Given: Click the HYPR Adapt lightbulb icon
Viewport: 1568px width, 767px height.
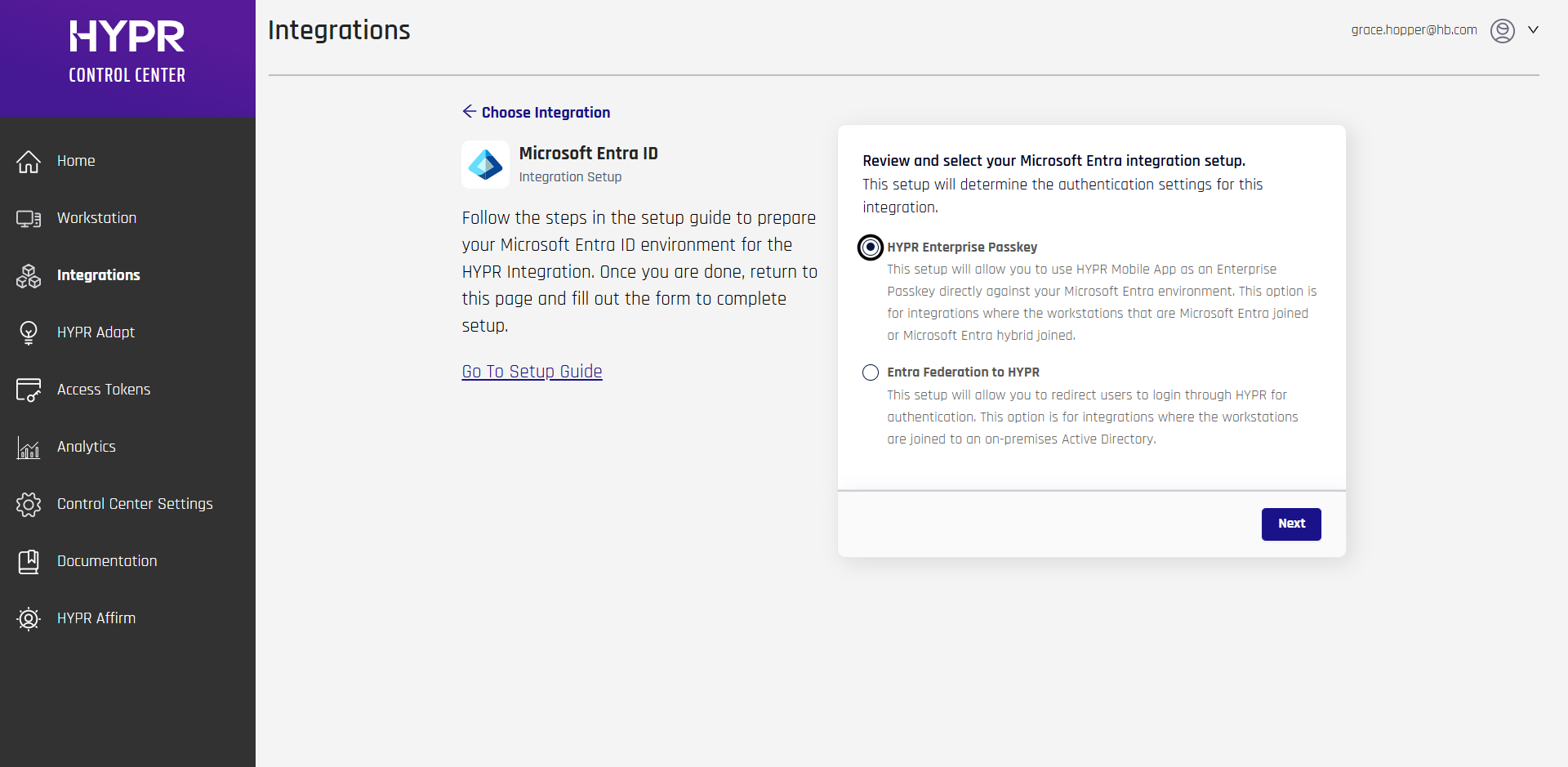Looking at the screenshot, I should (x=29, y=333).
